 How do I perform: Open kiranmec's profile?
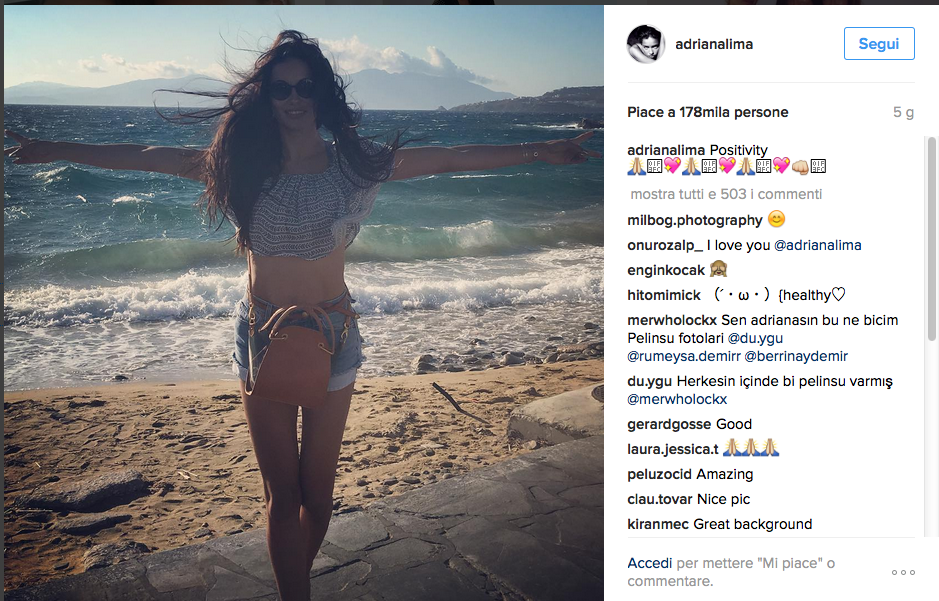(658, 524)
